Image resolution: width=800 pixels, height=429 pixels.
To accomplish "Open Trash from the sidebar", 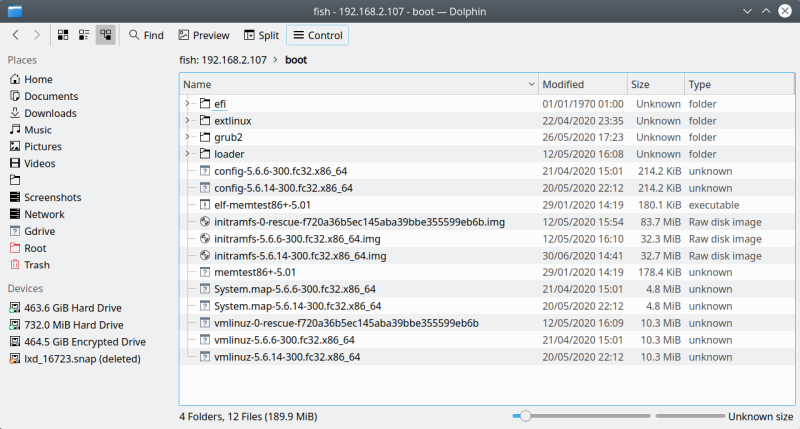I will tap(36, 265).
